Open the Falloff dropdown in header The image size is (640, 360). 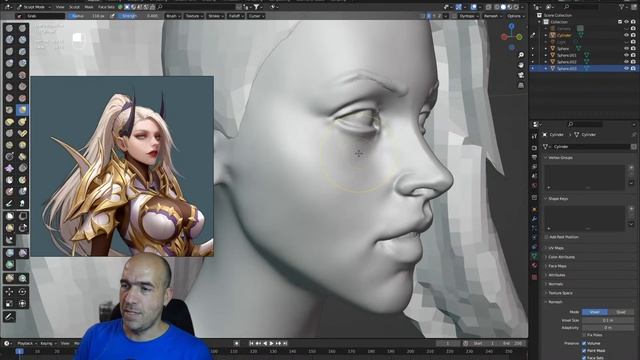click(236, 16)
